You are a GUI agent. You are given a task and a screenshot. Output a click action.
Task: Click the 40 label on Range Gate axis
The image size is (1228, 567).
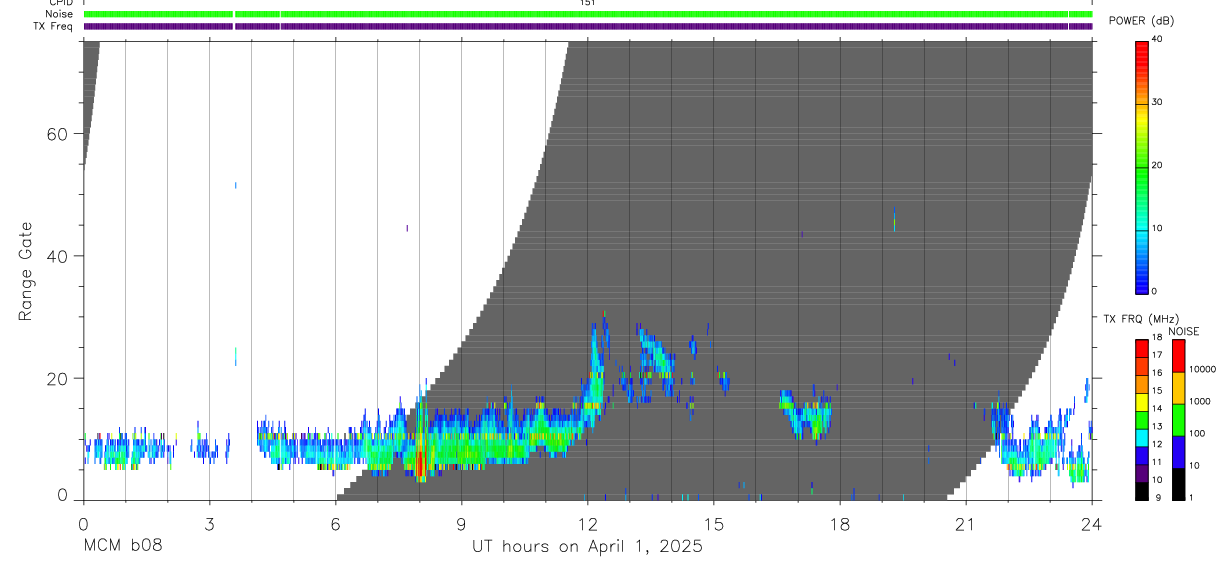55,256
